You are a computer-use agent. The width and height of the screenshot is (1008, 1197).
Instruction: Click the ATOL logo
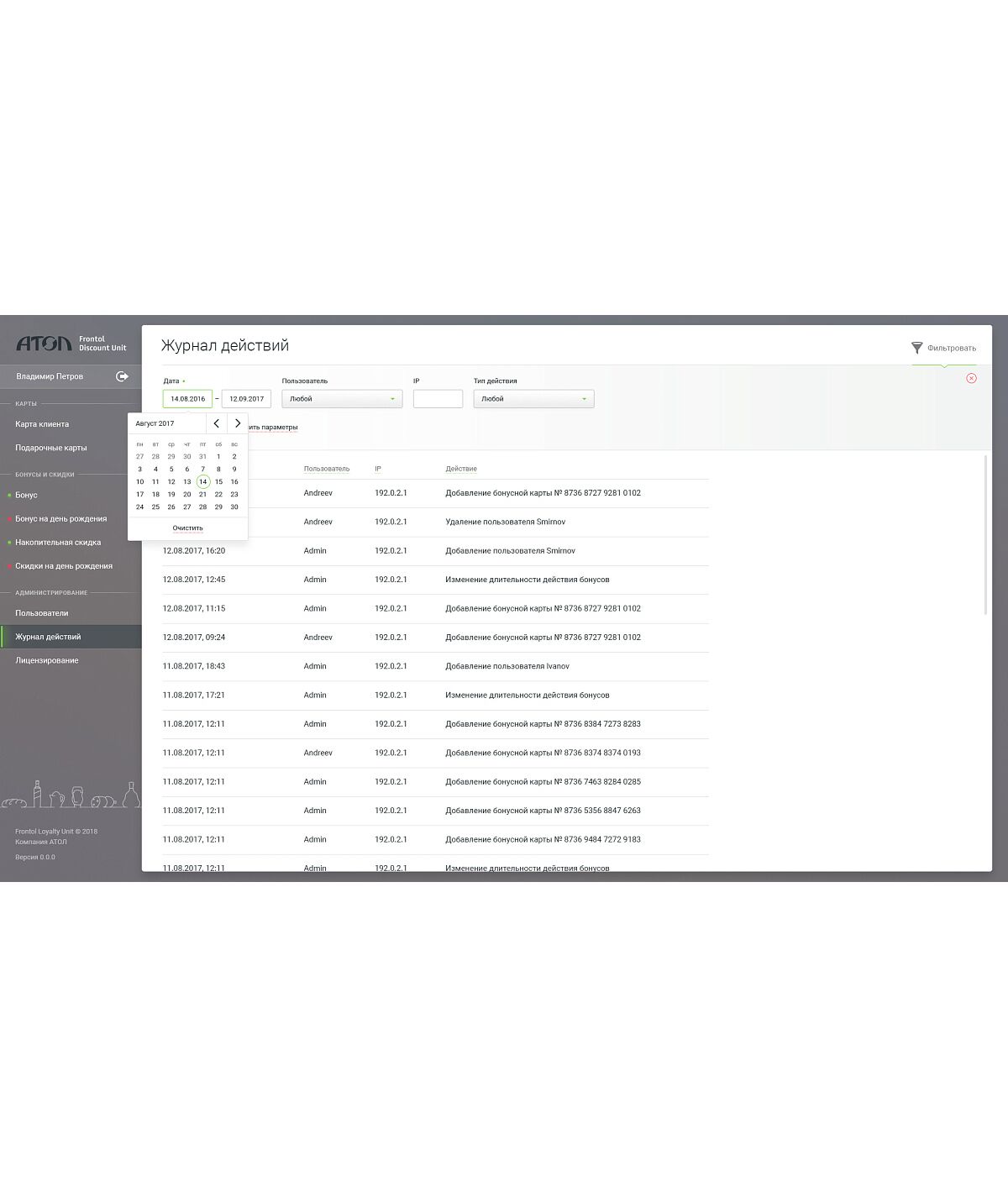click(44, 344)
